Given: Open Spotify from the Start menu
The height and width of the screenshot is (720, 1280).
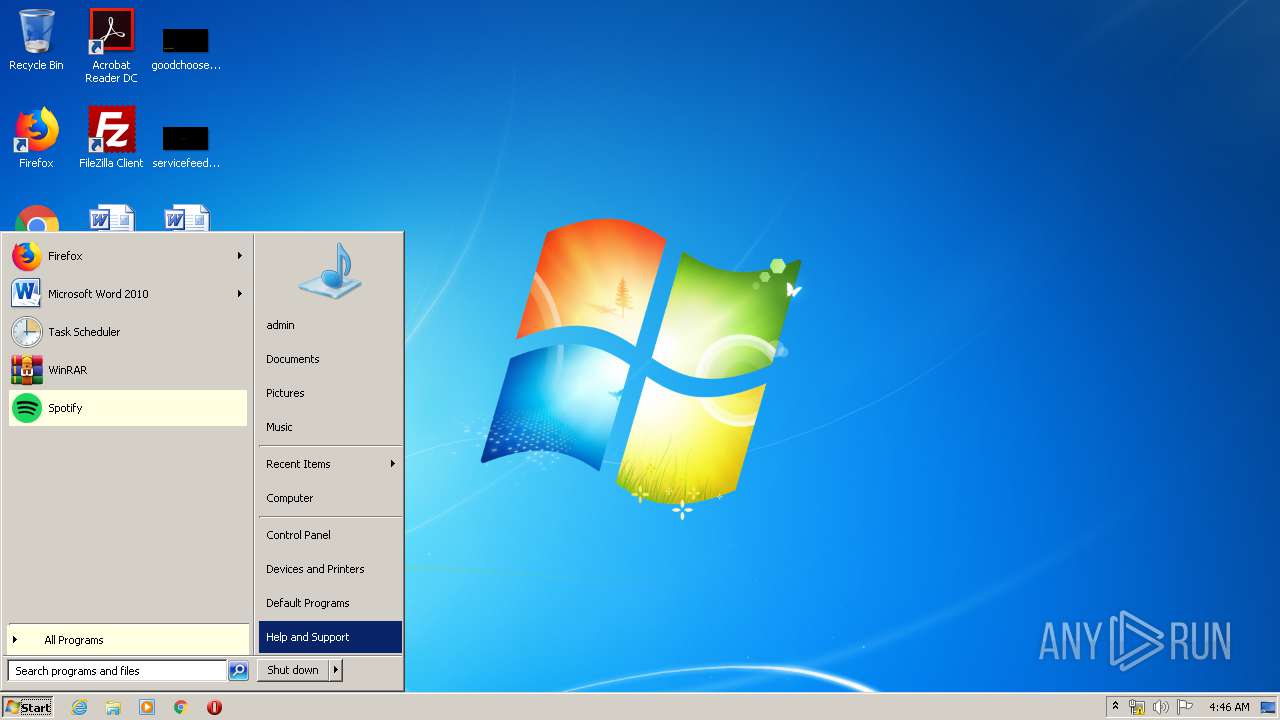Looking at the screenshot, I should [127, 408].
